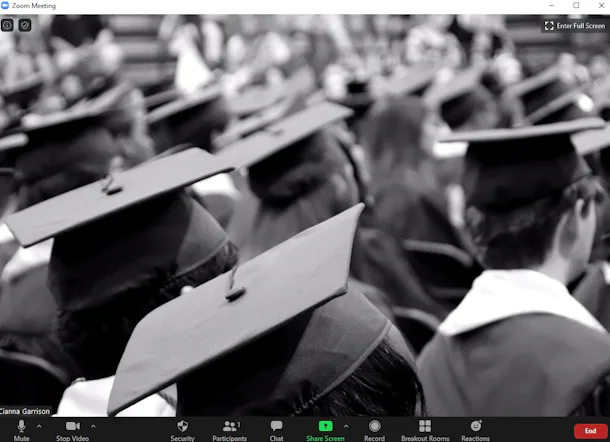
Task: Enter Full Screen mode
Action: [x=575, y=26]
